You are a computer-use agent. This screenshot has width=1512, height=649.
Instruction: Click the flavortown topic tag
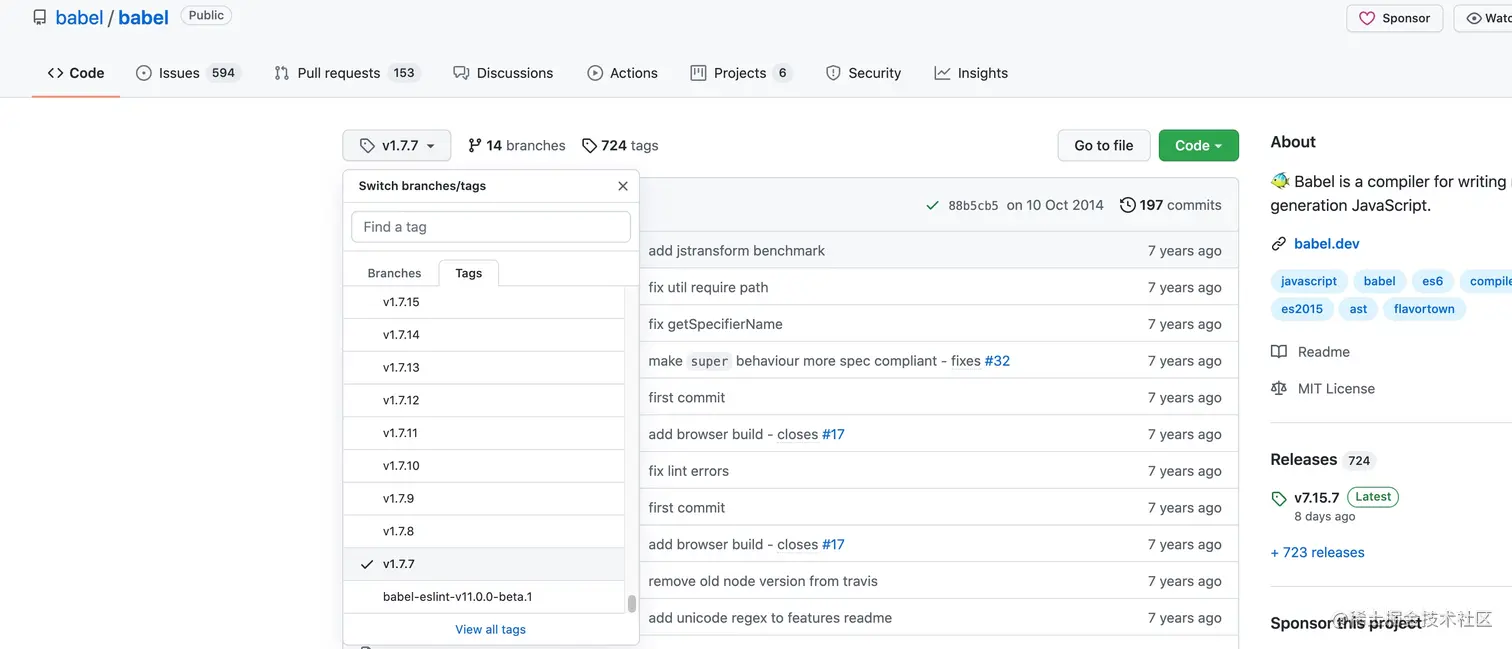pyautogui.click(x=1424, y=309)
